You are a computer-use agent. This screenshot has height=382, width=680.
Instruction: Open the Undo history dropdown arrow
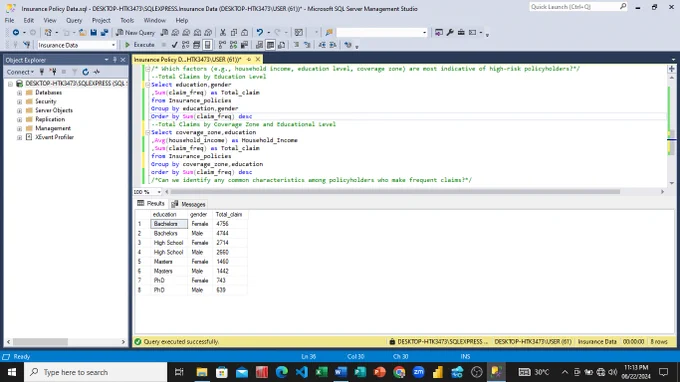coord(268,33)
